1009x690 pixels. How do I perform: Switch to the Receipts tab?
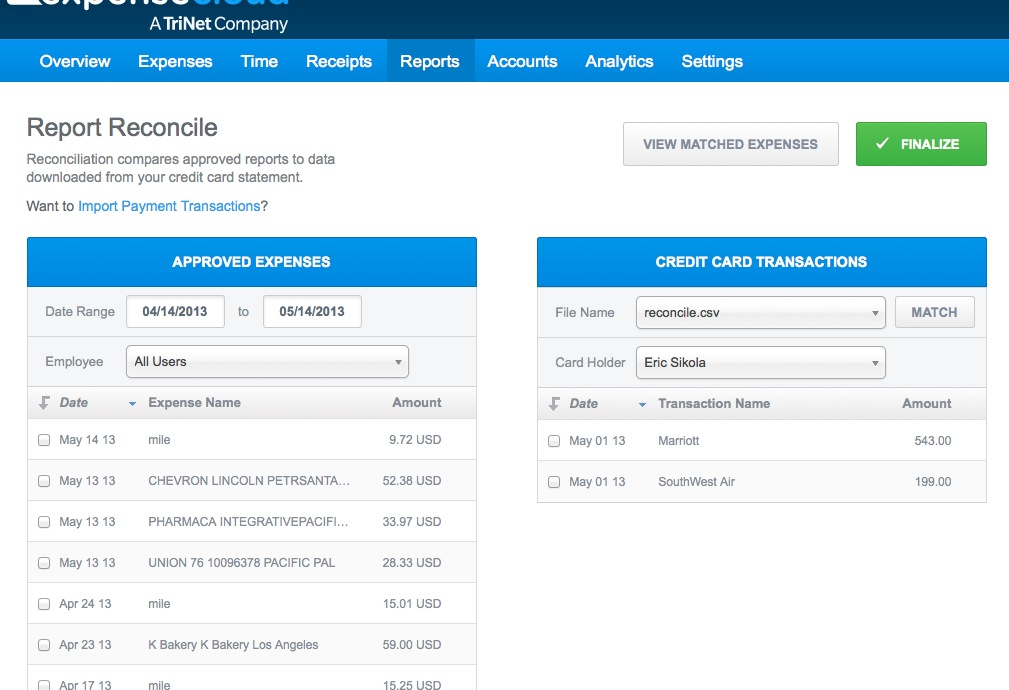(338, 61)
